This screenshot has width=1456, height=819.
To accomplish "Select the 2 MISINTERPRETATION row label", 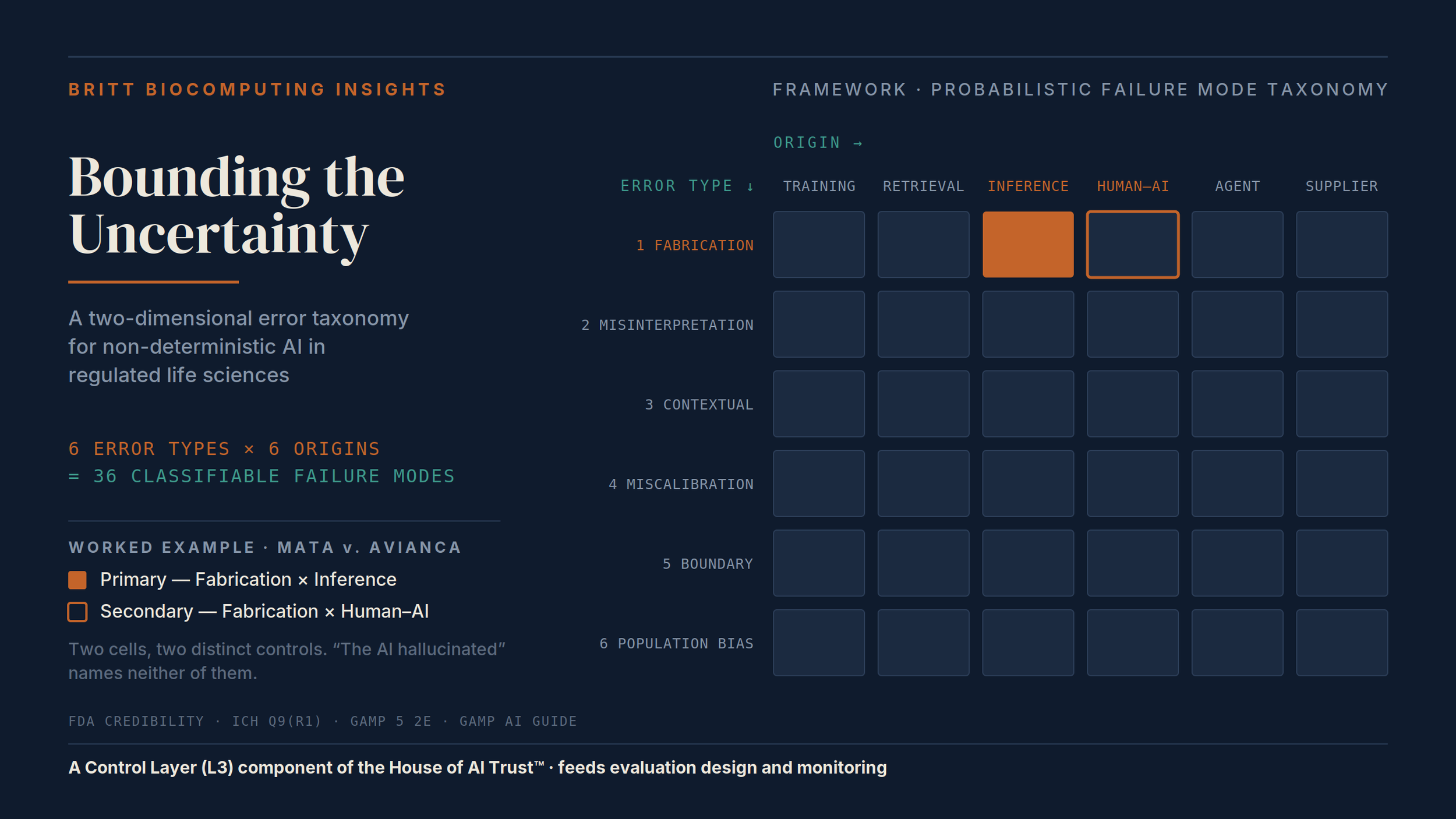I will 667,325.
